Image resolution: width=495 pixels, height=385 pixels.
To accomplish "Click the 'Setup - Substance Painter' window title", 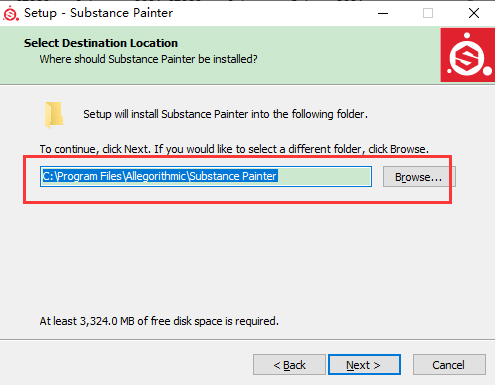I will point(98,13).
